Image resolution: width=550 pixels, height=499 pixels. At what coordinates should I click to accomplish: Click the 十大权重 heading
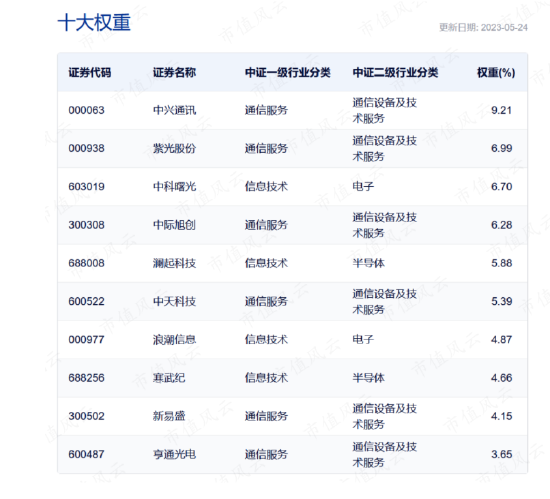pos(94,23)
